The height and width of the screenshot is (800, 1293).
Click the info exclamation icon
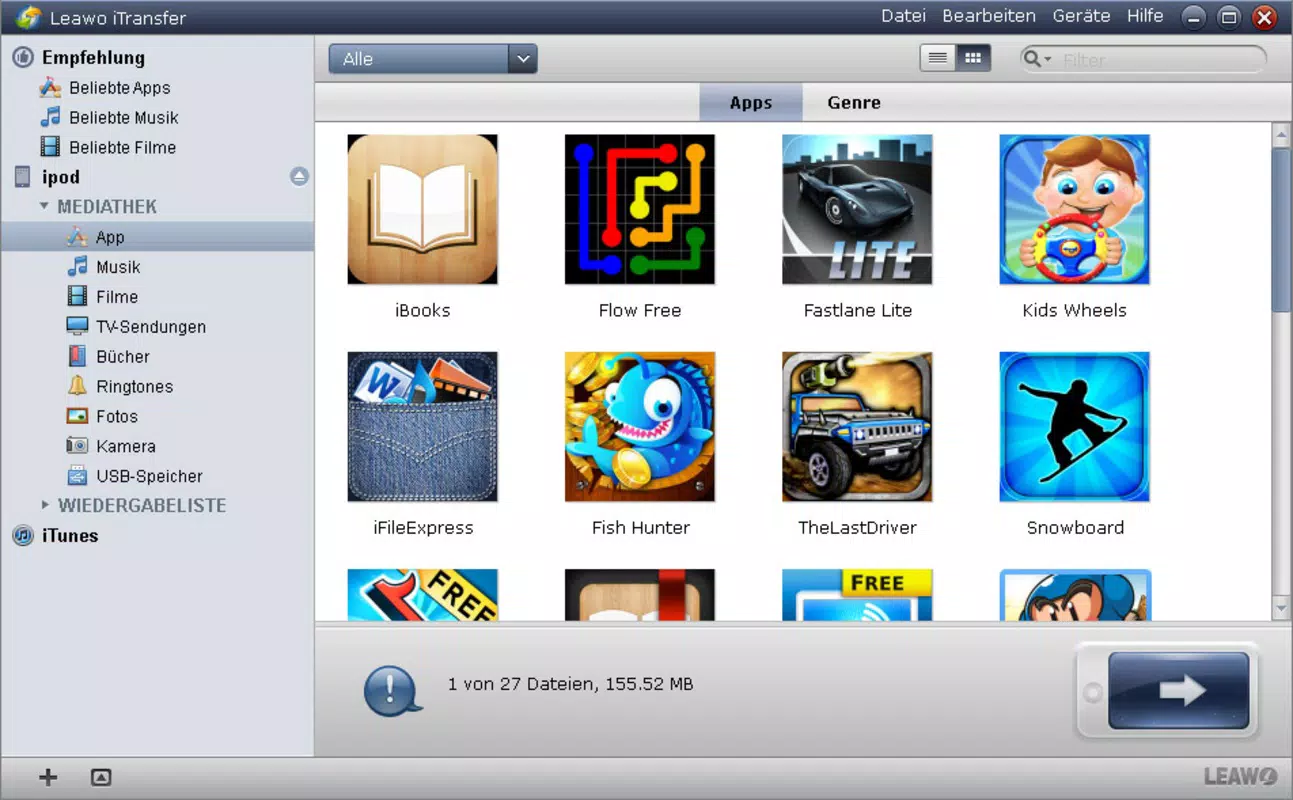click(x=392, y=690)
